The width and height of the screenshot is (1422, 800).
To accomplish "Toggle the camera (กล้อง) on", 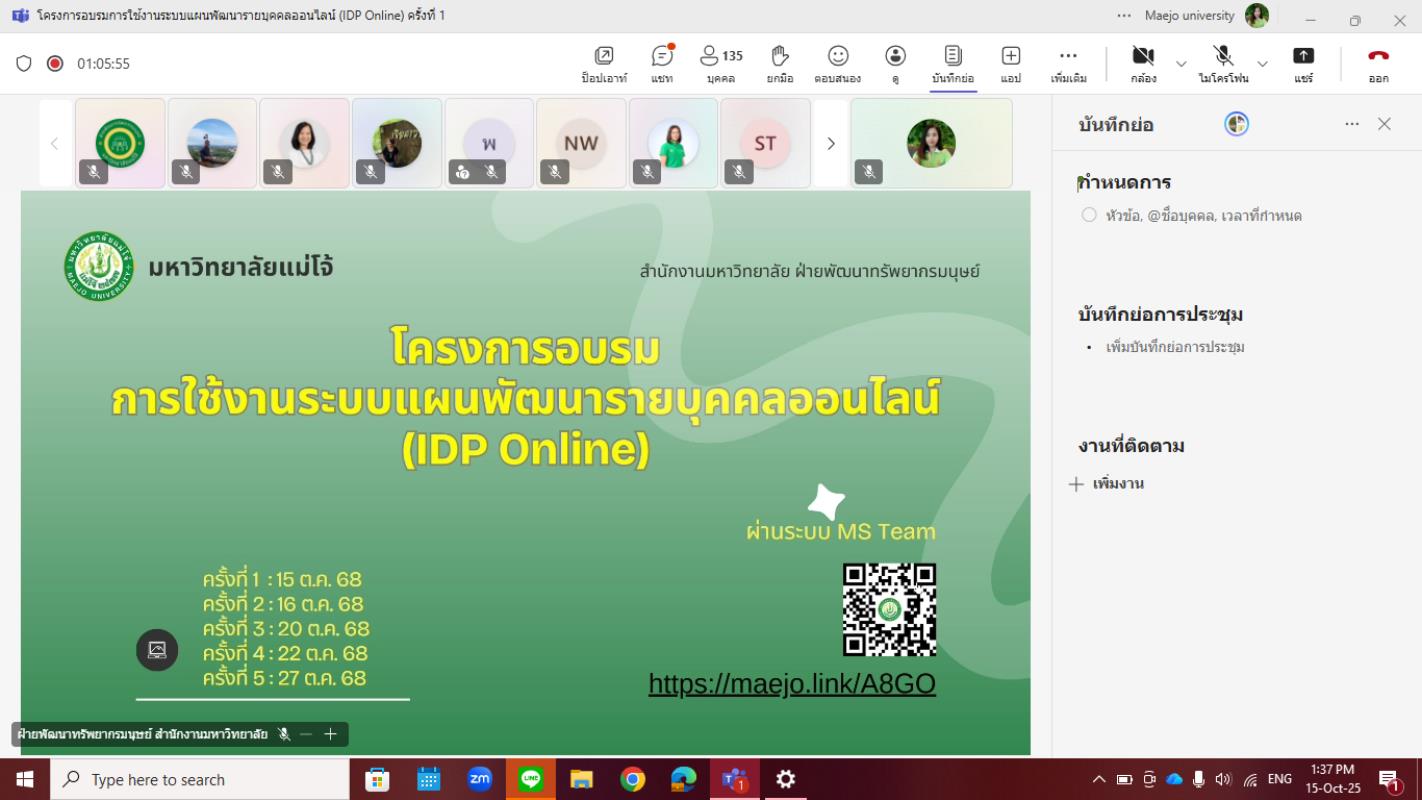I will tap(1143, 63).
